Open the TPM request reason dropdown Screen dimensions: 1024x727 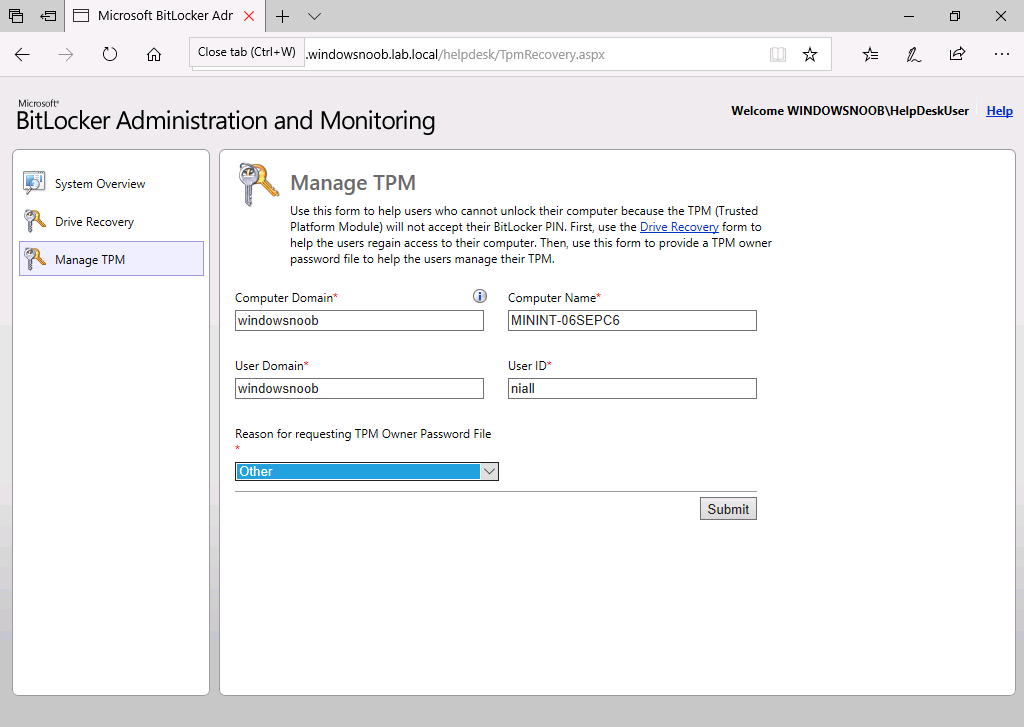click(x=367, y=472)
